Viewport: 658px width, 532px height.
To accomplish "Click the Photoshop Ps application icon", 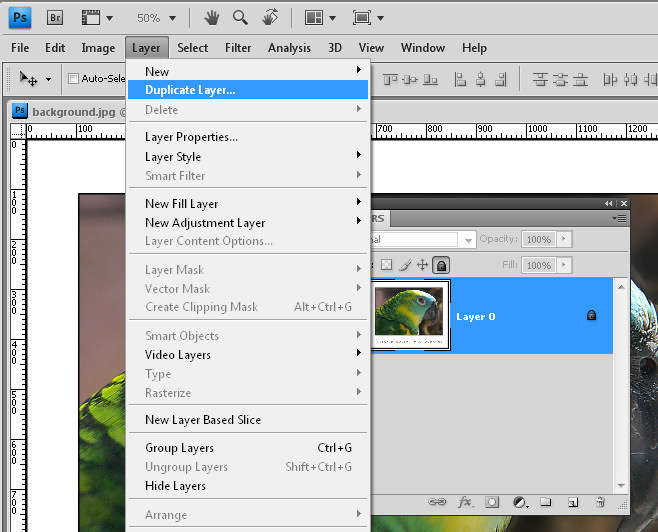I will coord(20,18).
